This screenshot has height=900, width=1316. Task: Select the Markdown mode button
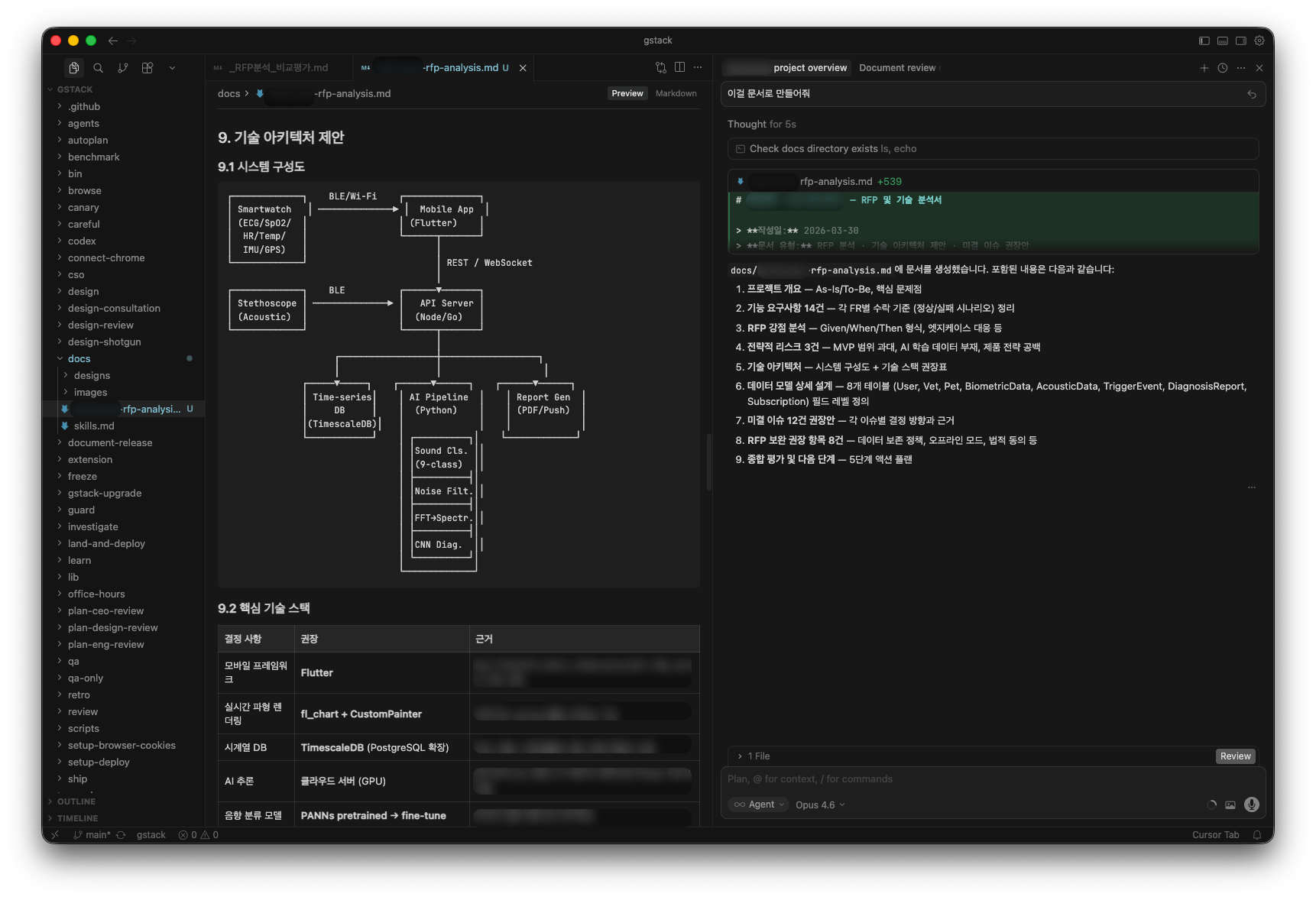[676, 93]
